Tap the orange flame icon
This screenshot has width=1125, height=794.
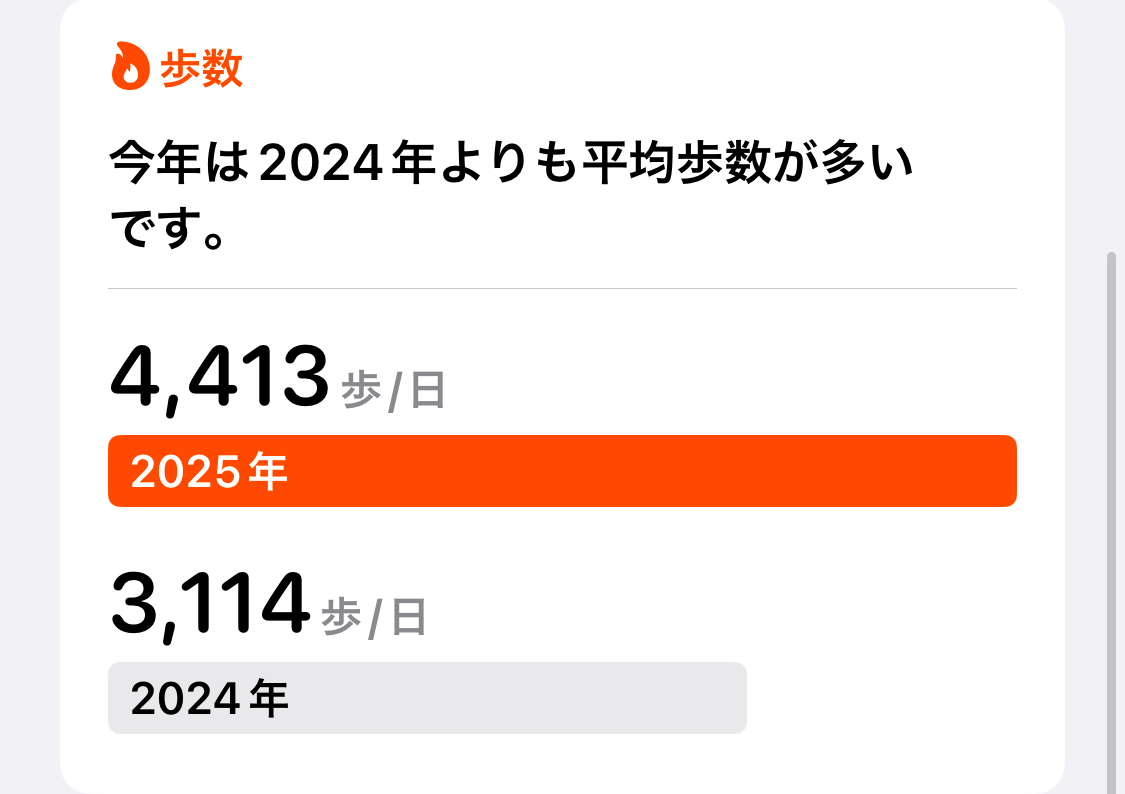click(129, 68)
